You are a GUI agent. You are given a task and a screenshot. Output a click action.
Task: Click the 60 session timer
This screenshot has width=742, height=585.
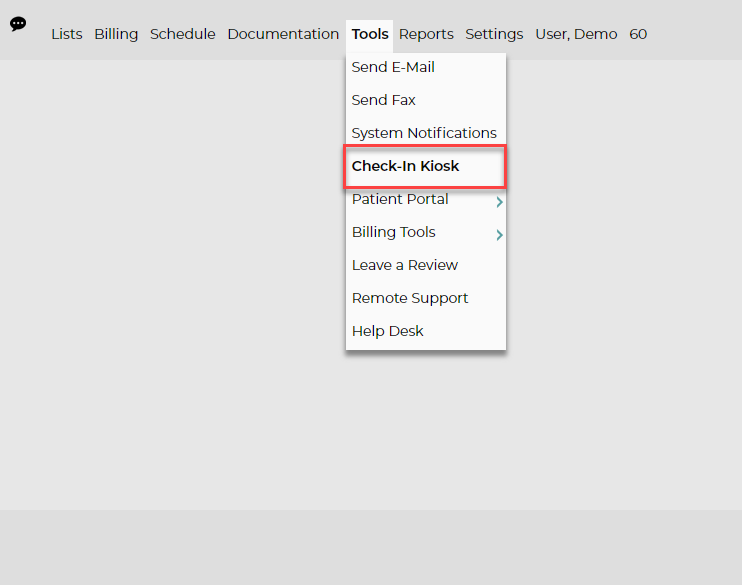point(637,34)
